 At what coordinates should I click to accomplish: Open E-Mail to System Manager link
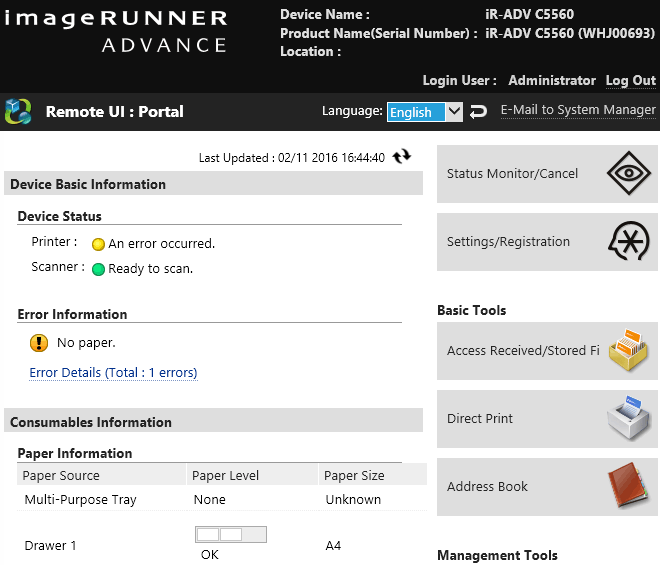[578, 110]
